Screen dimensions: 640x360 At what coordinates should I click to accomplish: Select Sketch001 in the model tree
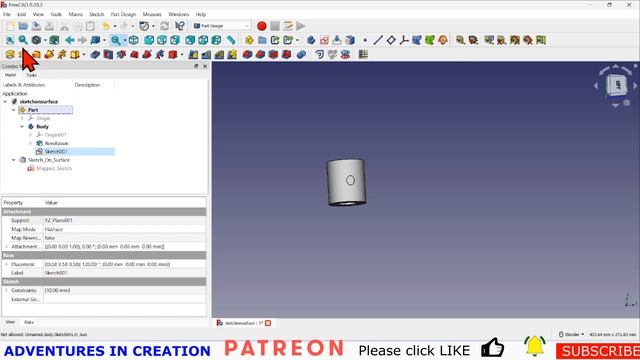(x=56, y=151)
